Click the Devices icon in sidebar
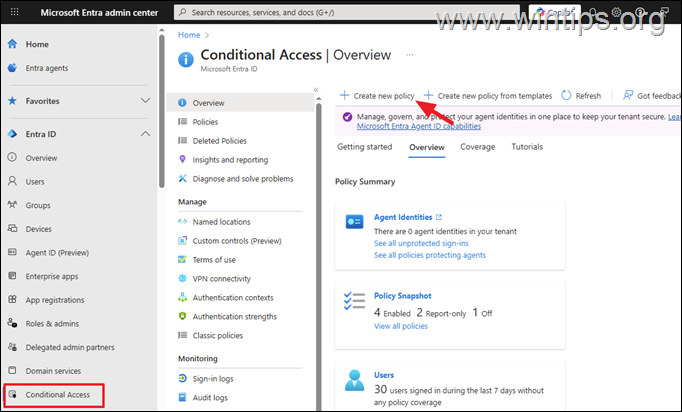Viewport: 682px width, 412px height. tap(12, 228)
